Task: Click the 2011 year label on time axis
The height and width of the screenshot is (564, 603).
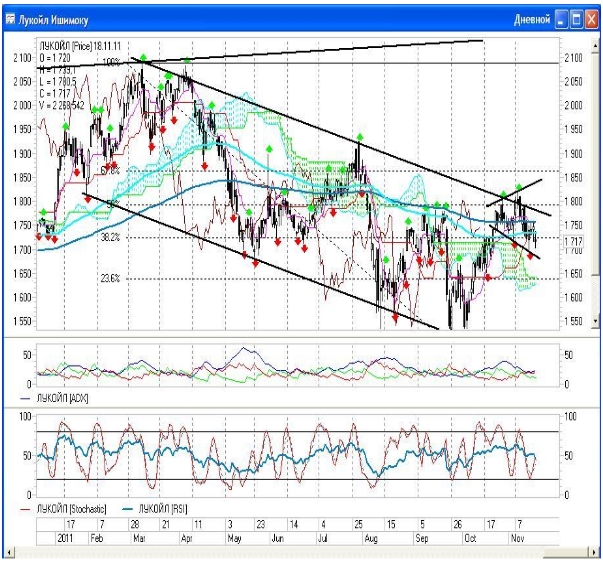Action: (65, 538)
